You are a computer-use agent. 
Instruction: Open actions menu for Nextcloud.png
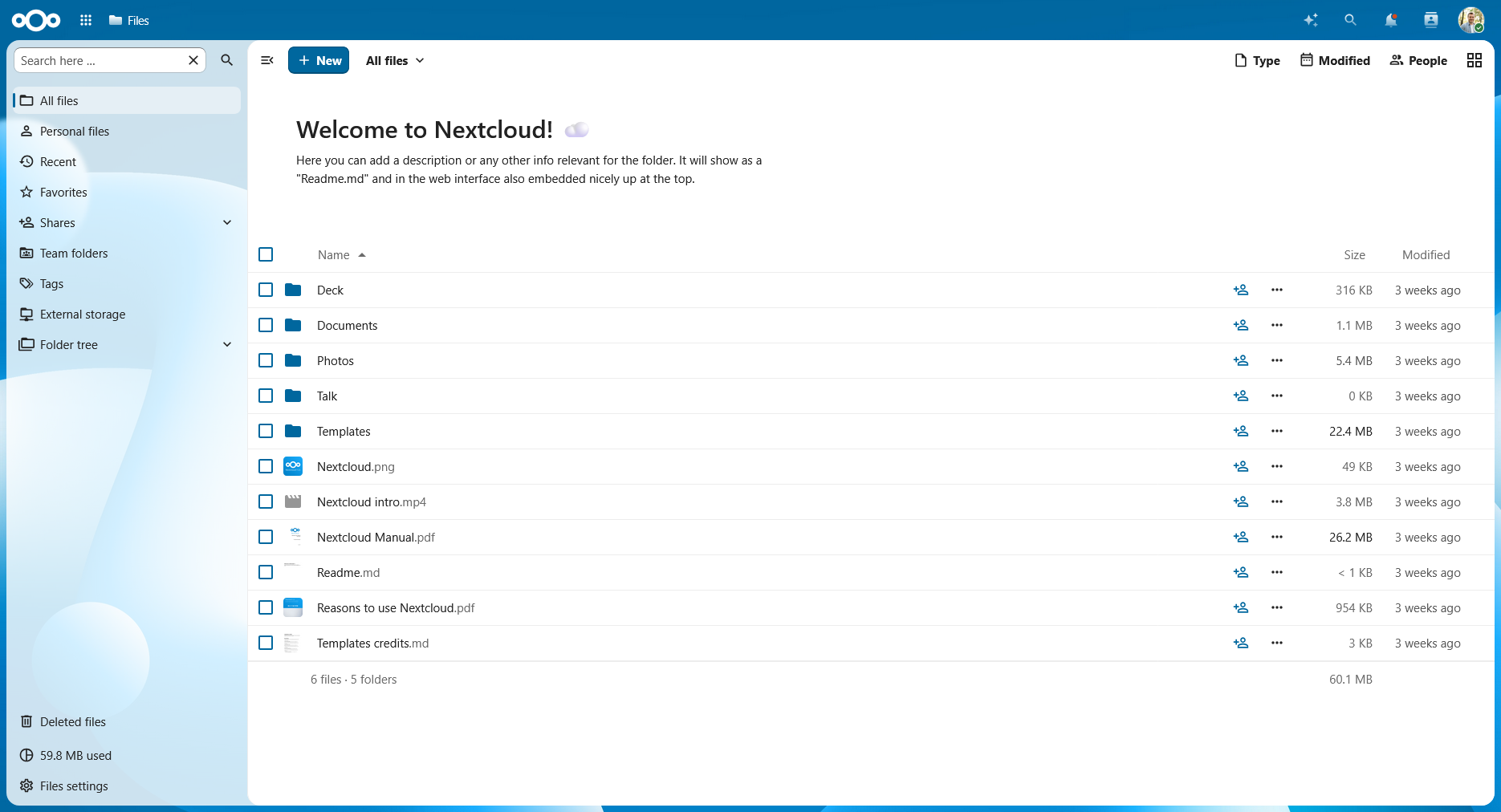click(x=1277, y=466)
